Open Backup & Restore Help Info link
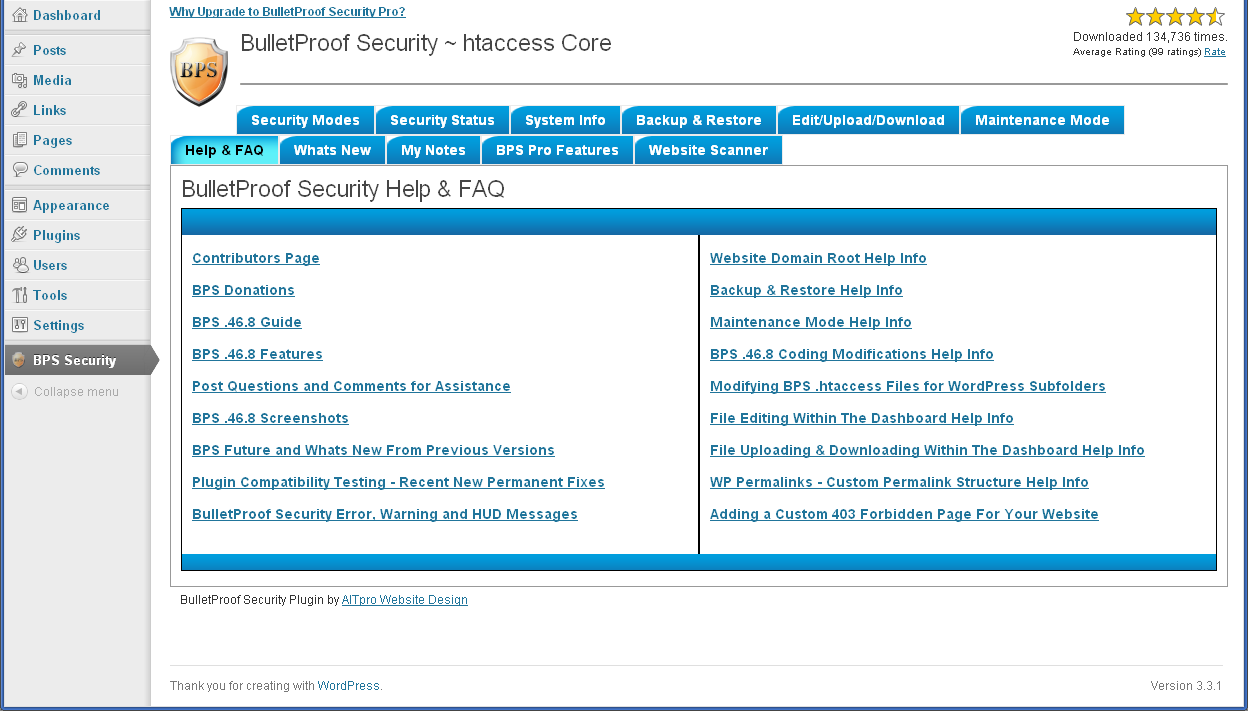This screenshot has width=1248, height=711. (806, 290)
